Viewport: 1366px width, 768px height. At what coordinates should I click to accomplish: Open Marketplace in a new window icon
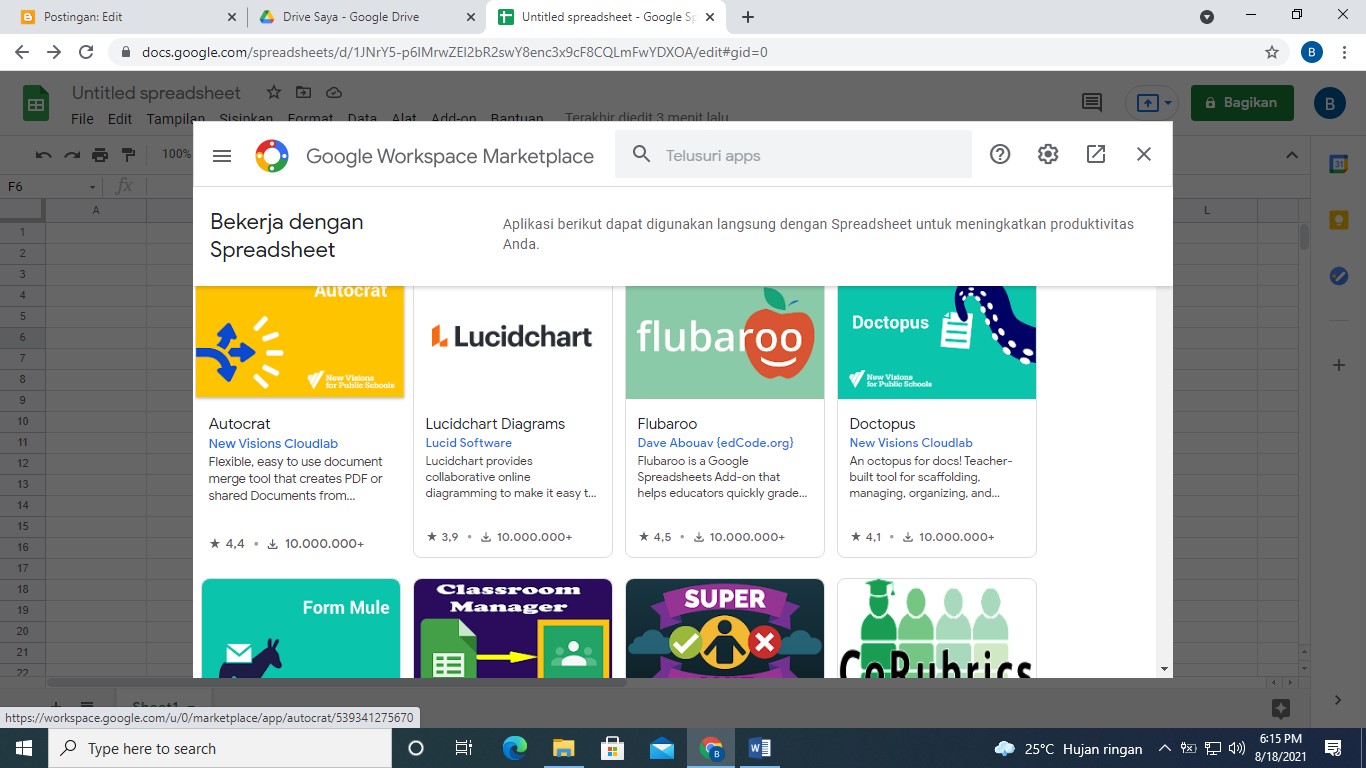tap(1095, 154)
